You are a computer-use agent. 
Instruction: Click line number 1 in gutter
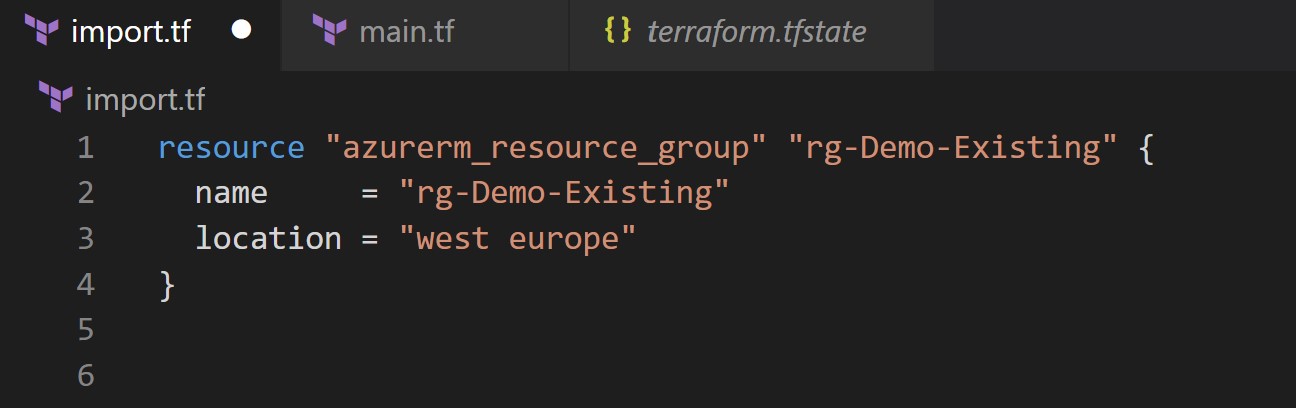point(85,148)
